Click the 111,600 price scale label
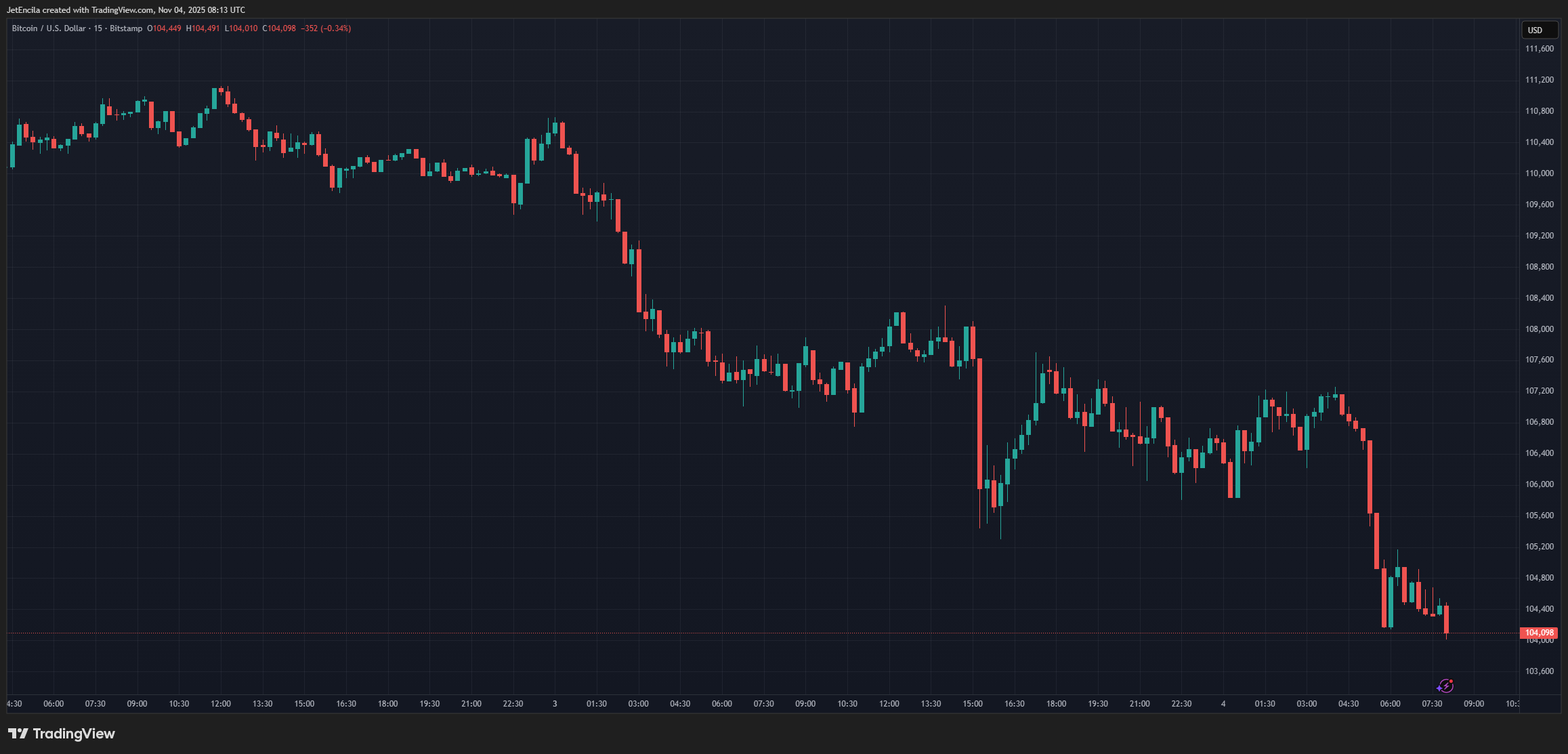Viewport: 1568px width, 754px height. tap(1539, 49)
